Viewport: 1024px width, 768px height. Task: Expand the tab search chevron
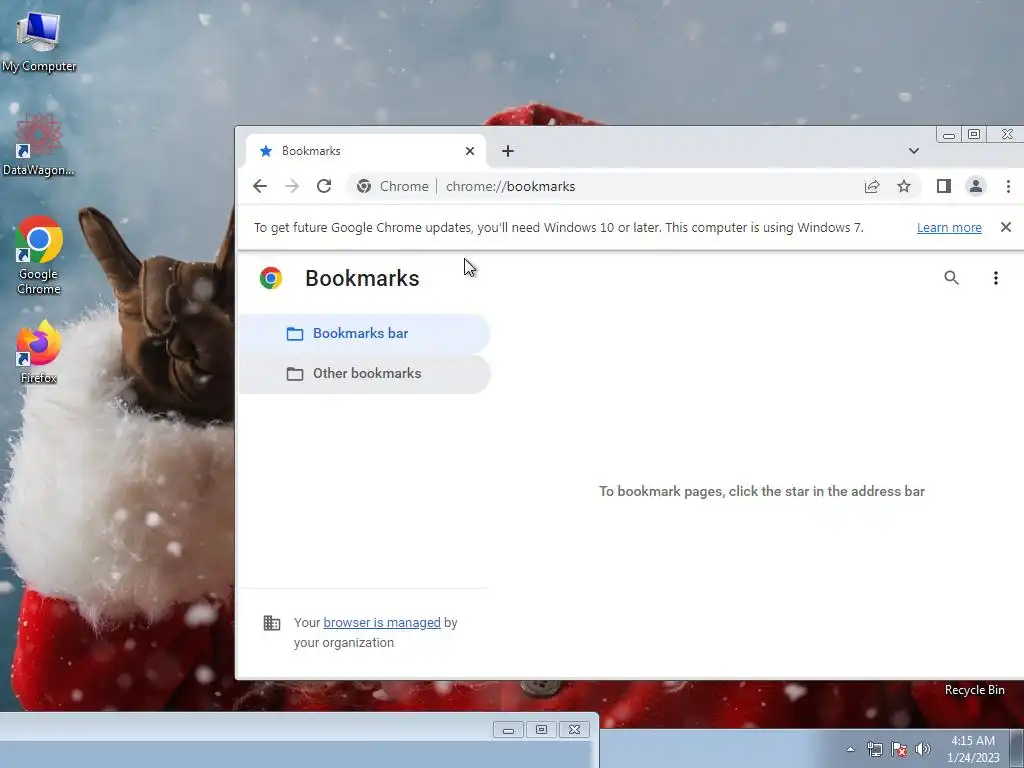914,151
